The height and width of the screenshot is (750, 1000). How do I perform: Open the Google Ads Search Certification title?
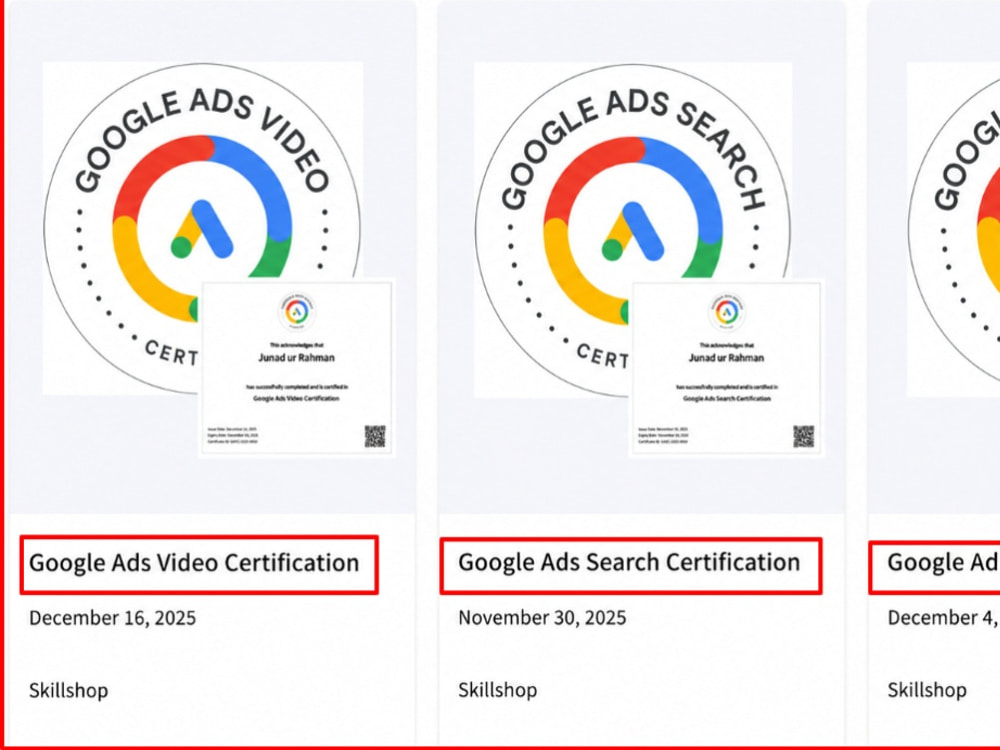click(629, 562)
